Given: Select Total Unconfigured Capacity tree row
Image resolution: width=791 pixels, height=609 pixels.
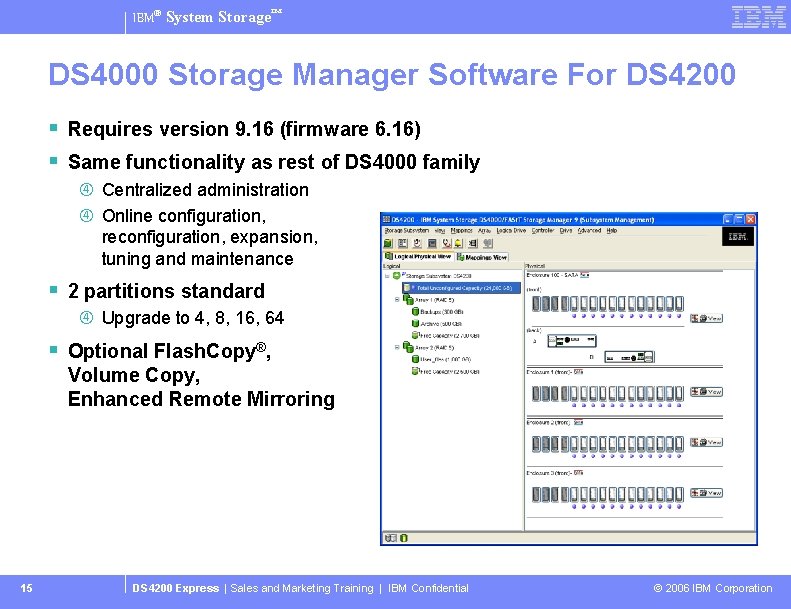Looking at the screenshot, I should pos(461,288).
